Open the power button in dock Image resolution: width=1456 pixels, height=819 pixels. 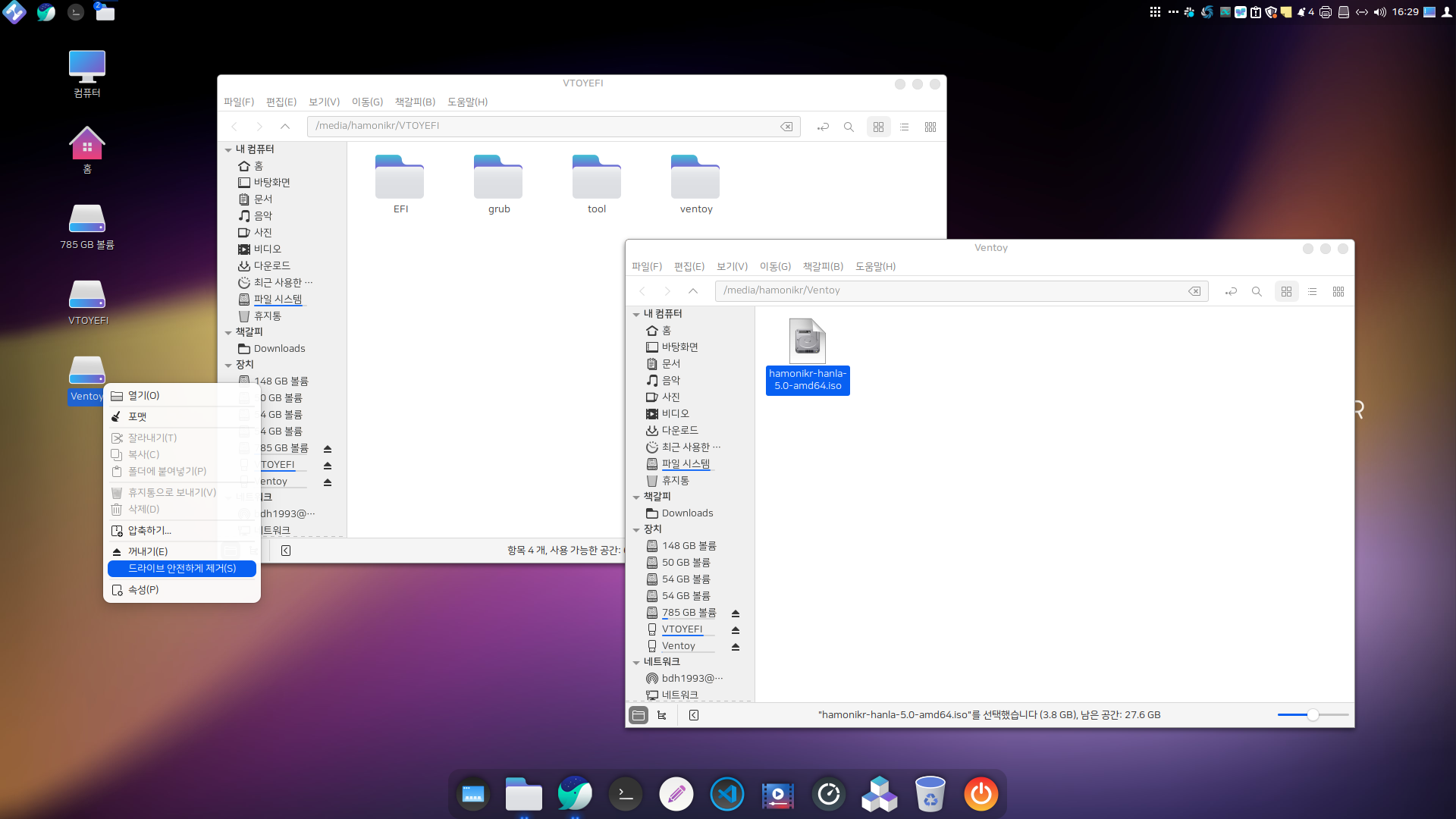tap(981, 794)
